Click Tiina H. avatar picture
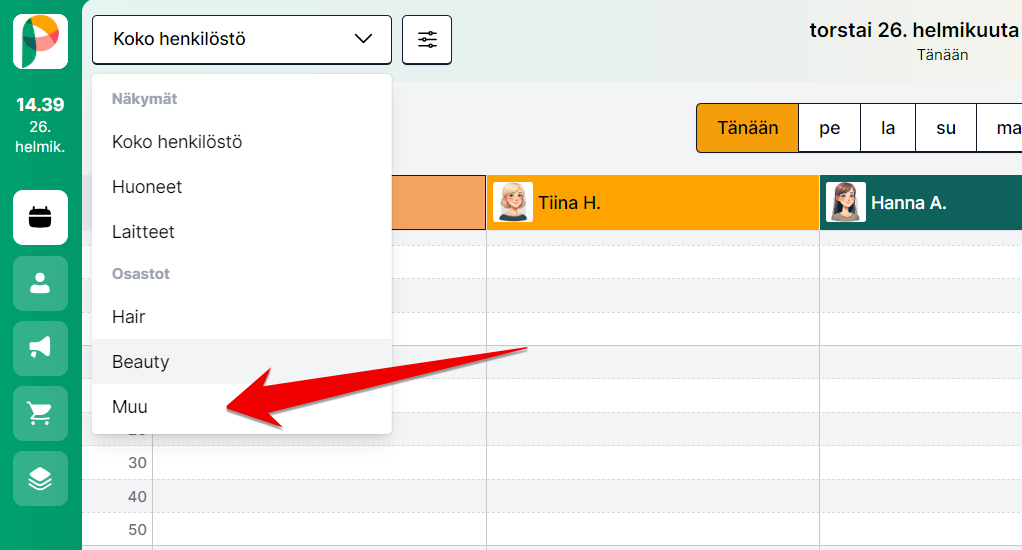 pyautogui.click(x=513, y=202)
